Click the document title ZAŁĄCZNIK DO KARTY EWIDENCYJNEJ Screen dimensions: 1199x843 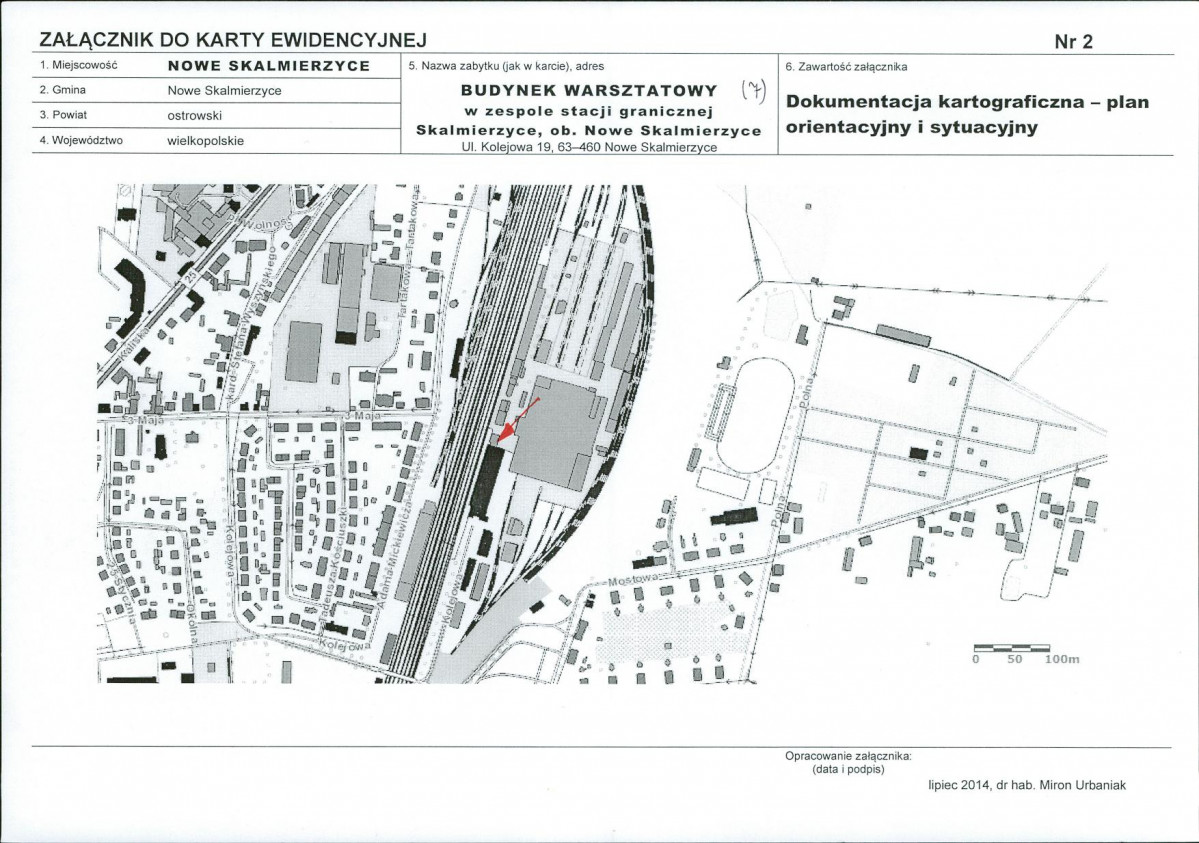click(x=232, y=40)
